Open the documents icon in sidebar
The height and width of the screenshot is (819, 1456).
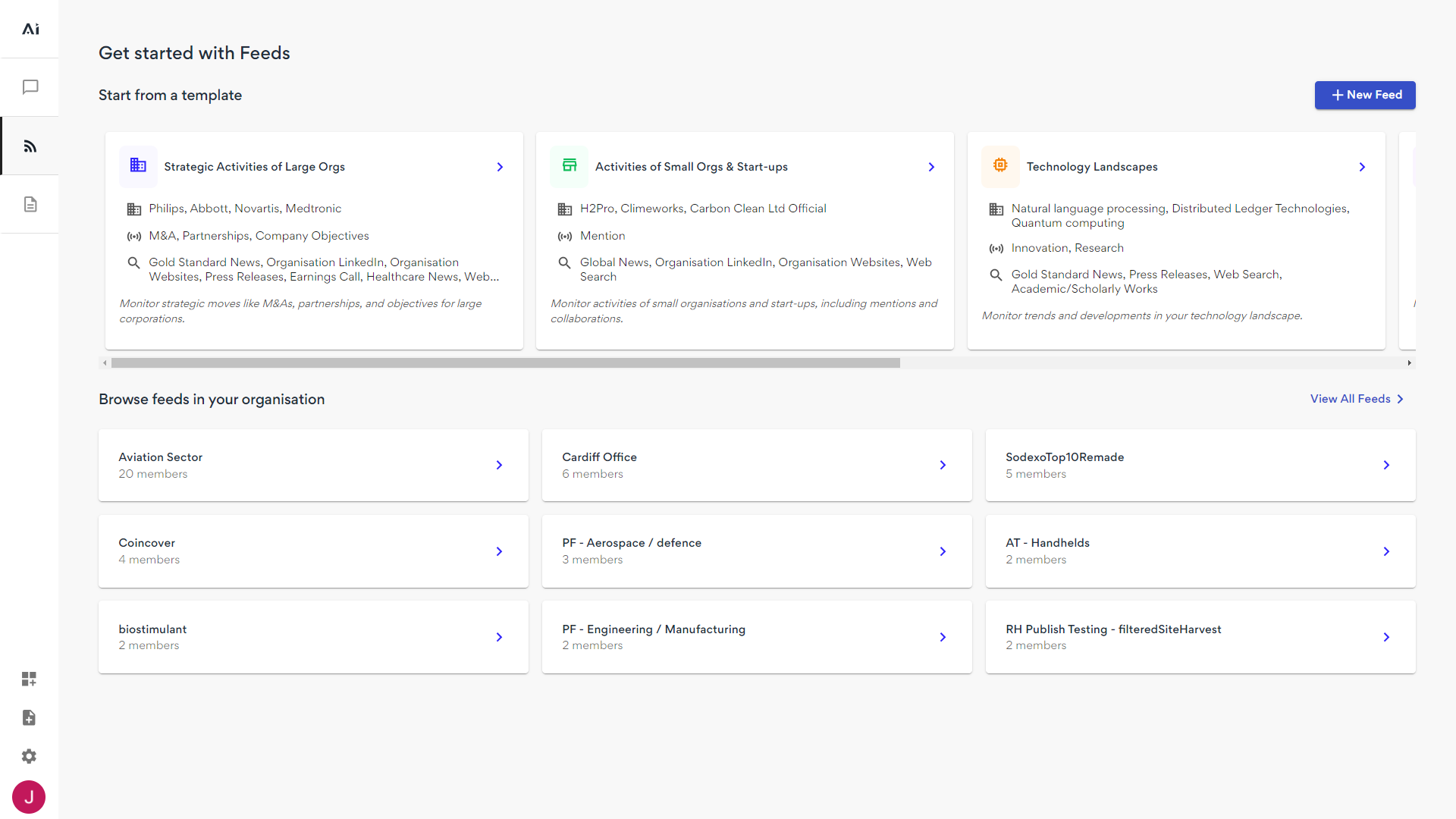click(30, 204)
